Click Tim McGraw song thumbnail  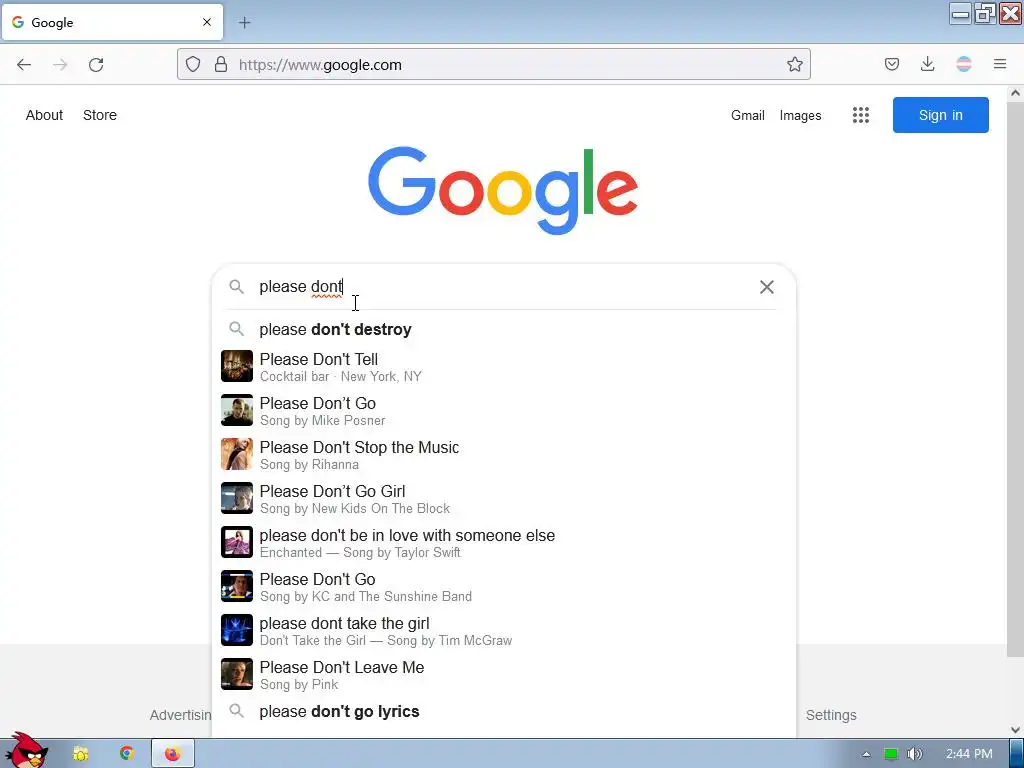pos(236,630)
